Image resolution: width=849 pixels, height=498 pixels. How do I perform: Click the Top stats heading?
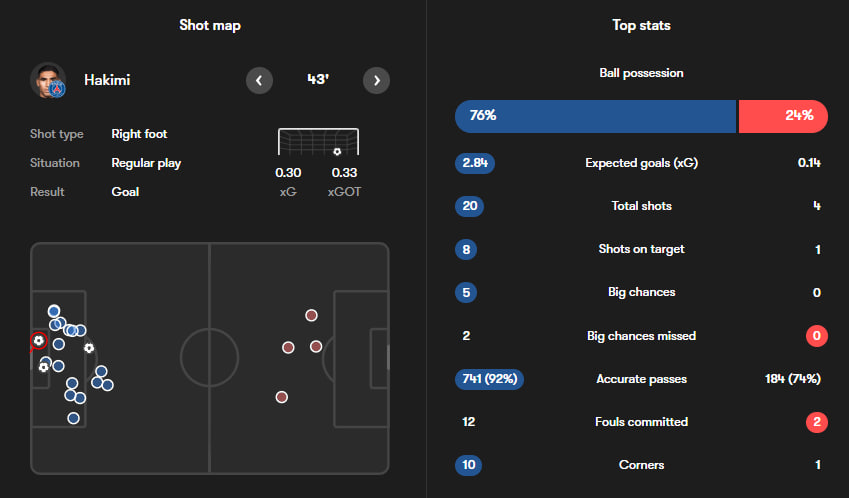click(x=641, y=25)
